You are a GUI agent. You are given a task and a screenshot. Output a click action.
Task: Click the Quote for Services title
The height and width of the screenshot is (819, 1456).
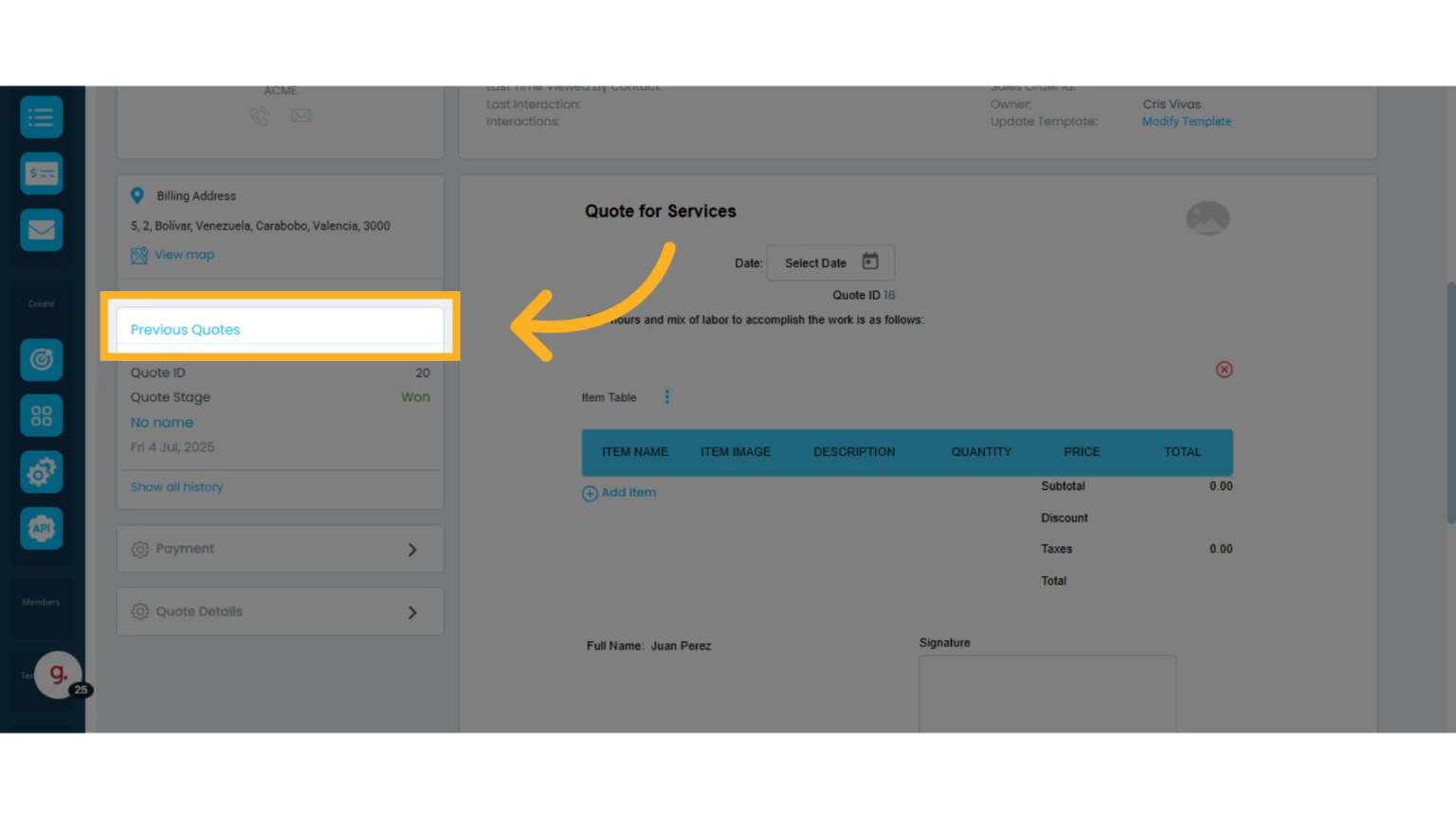661,211
